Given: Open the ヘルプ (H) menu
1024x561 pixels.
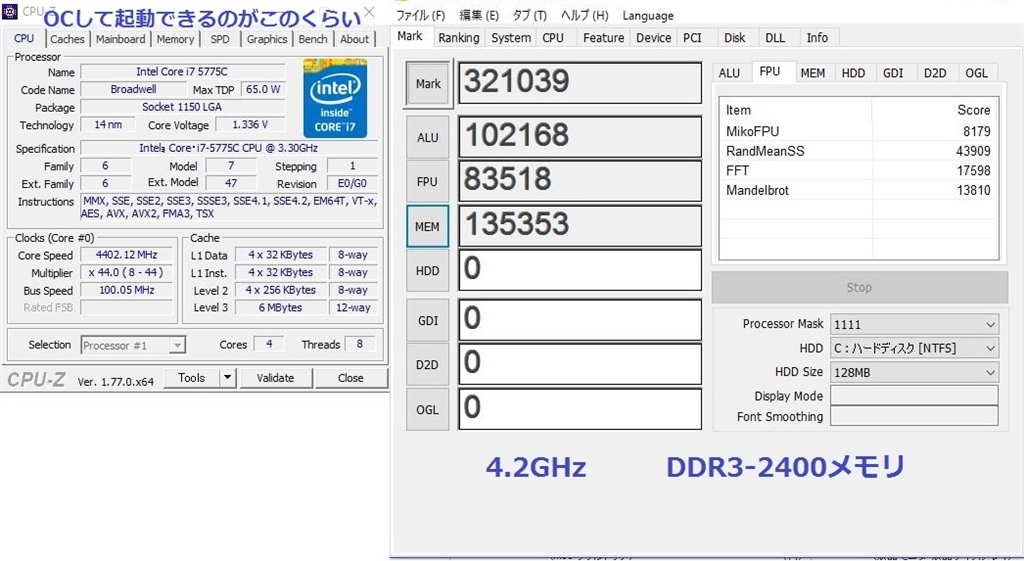Looking at the screenshot, I should [584, 15].
